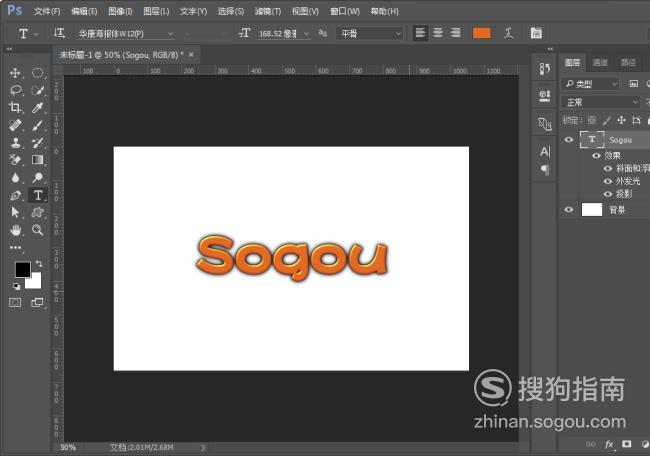This screenshot has width=650, height=456.
Task: Select the Pen tool
Action: (15, 195)
